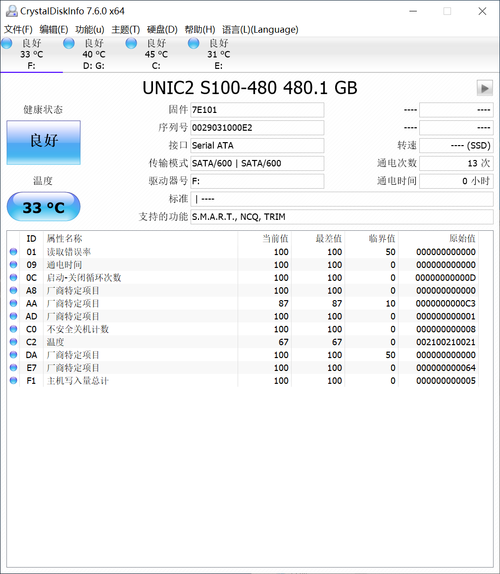Switch to the 31 °C E: drive tab
The height and width of the screenshot is (574, 500).
click(x=219, y=54)
